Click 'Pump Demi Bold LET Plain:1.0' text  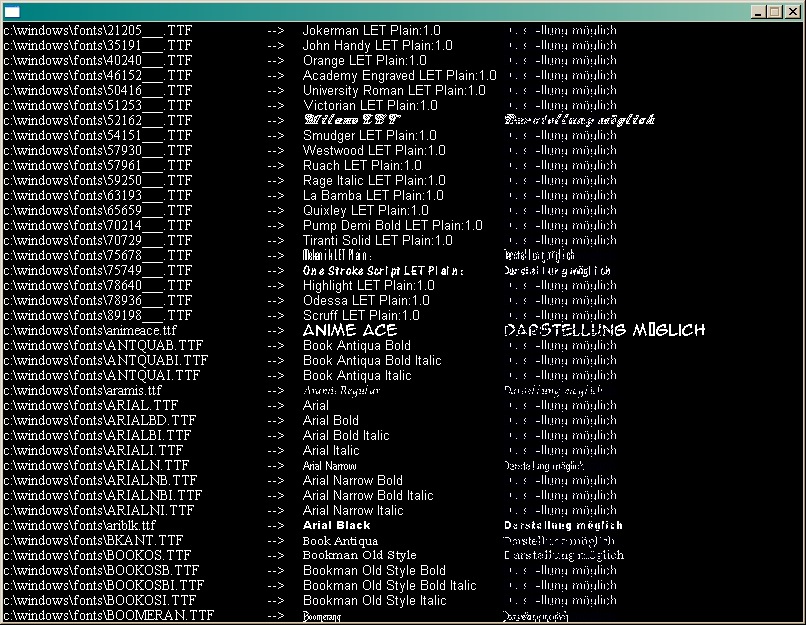point(393,225)
